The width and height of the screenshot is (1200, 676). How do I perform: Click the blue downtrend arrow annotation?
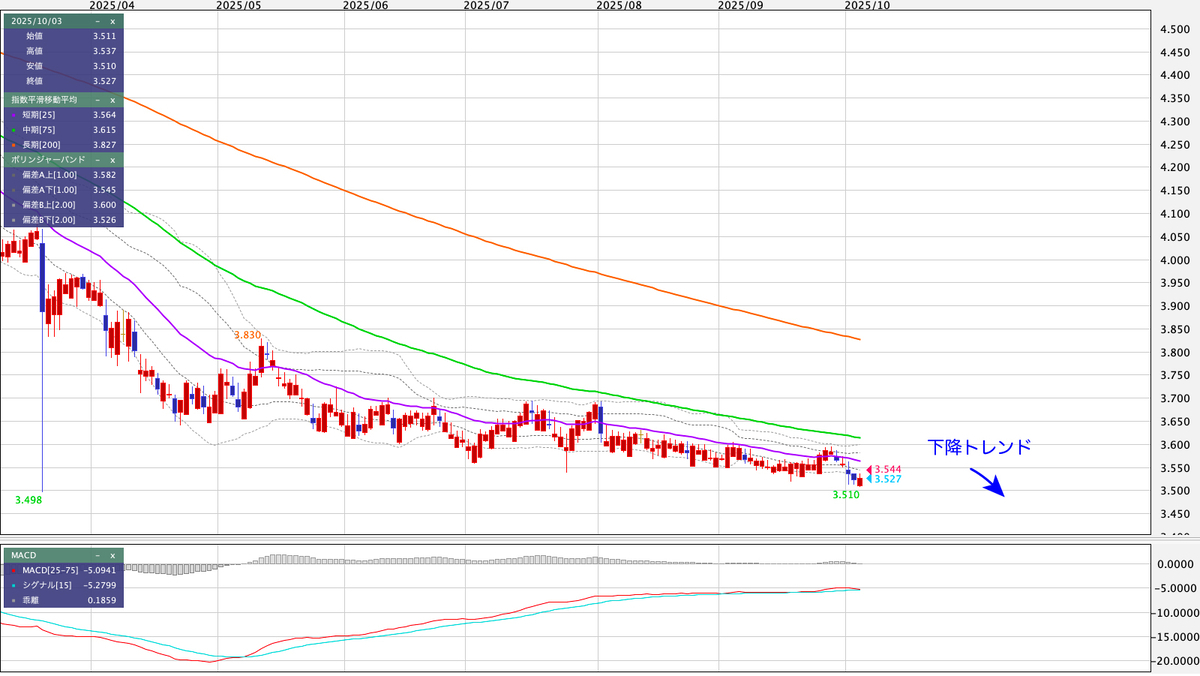(x=988, y=484)
